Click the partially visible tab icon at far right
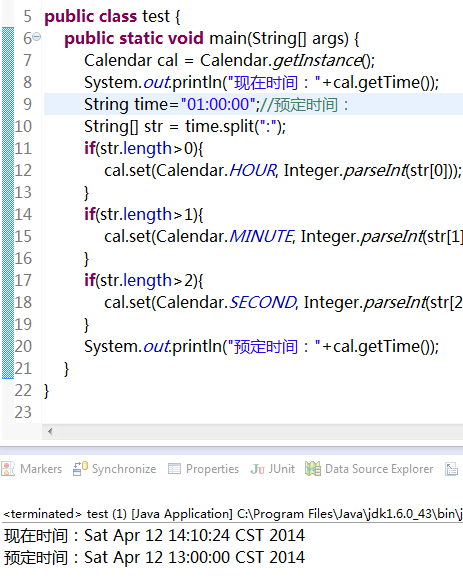 click(451, 469)
